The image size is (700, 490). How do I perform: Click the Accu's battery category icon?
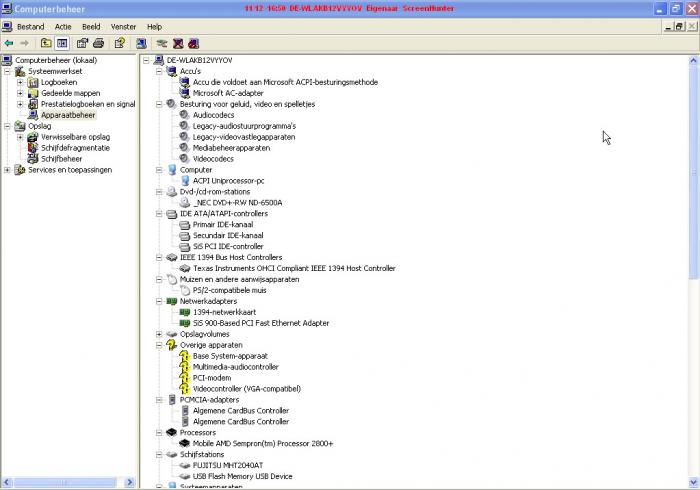click(x=171, y=71)
